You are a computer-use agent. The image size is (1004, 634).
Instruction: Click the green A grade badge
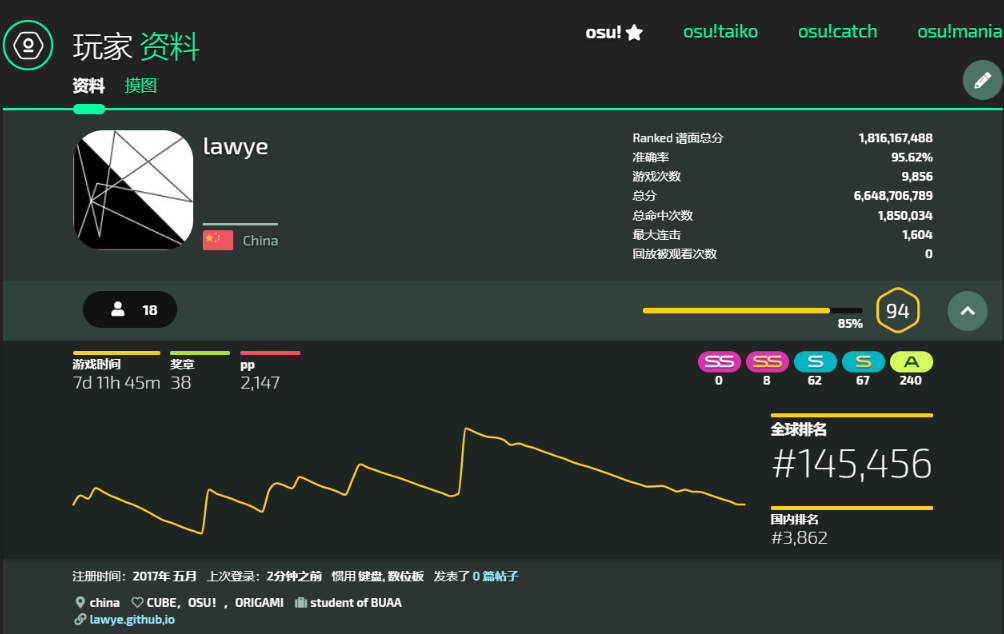click(911, 362)
